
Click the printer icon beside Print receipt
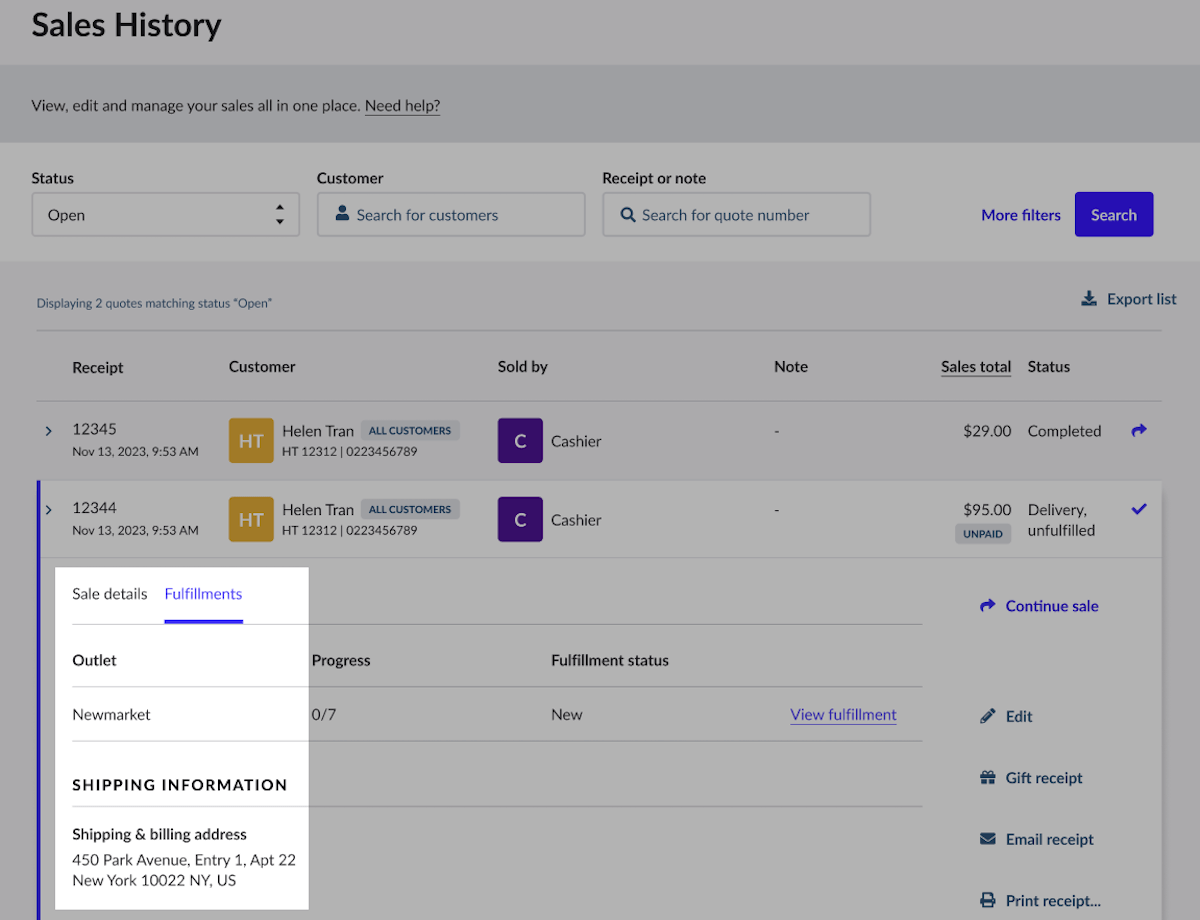[988, 900]
